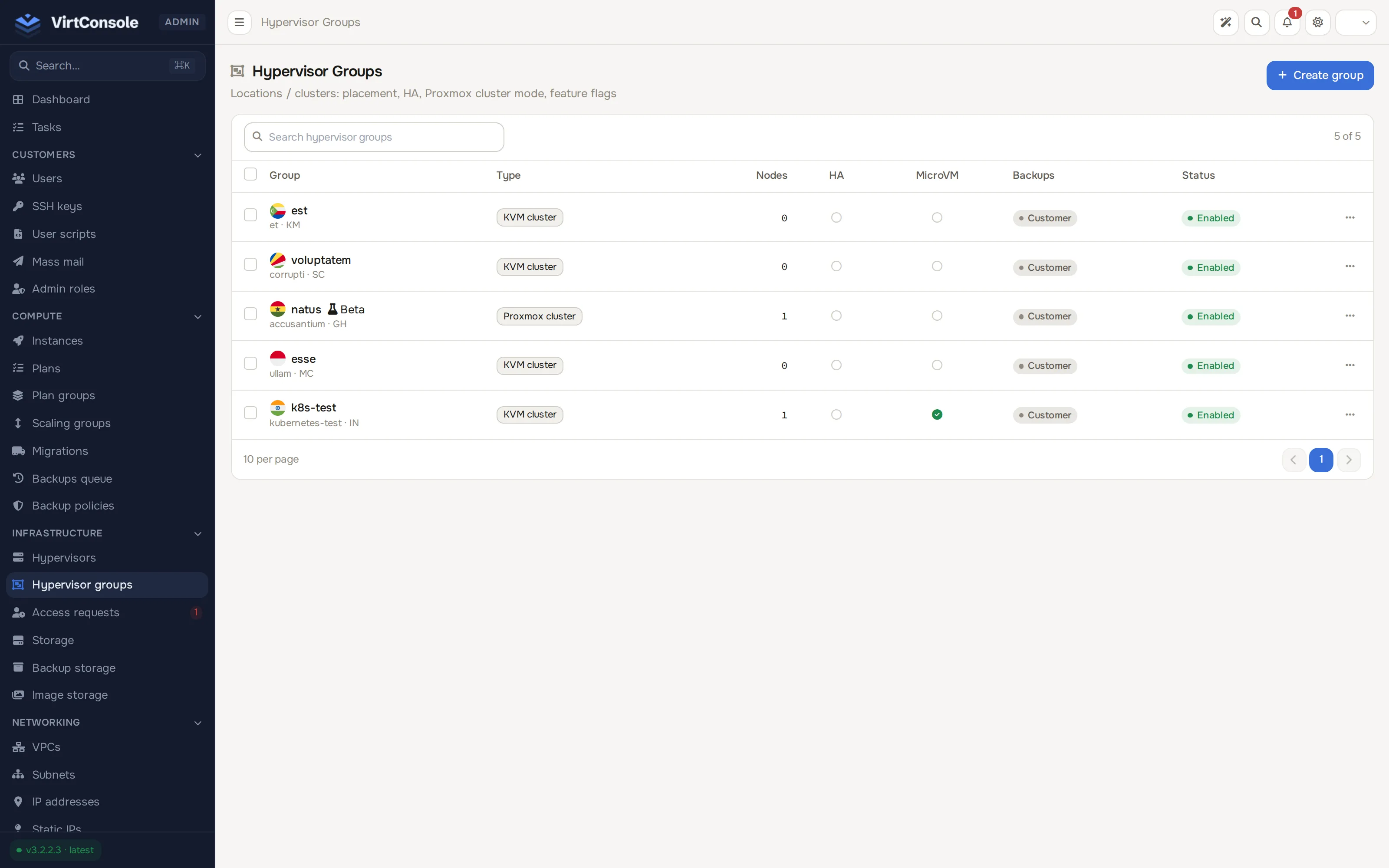The height and width of the screenshot is (868, 1389).
Task: Open the magic wand assistant icon
Action: 1225,23
